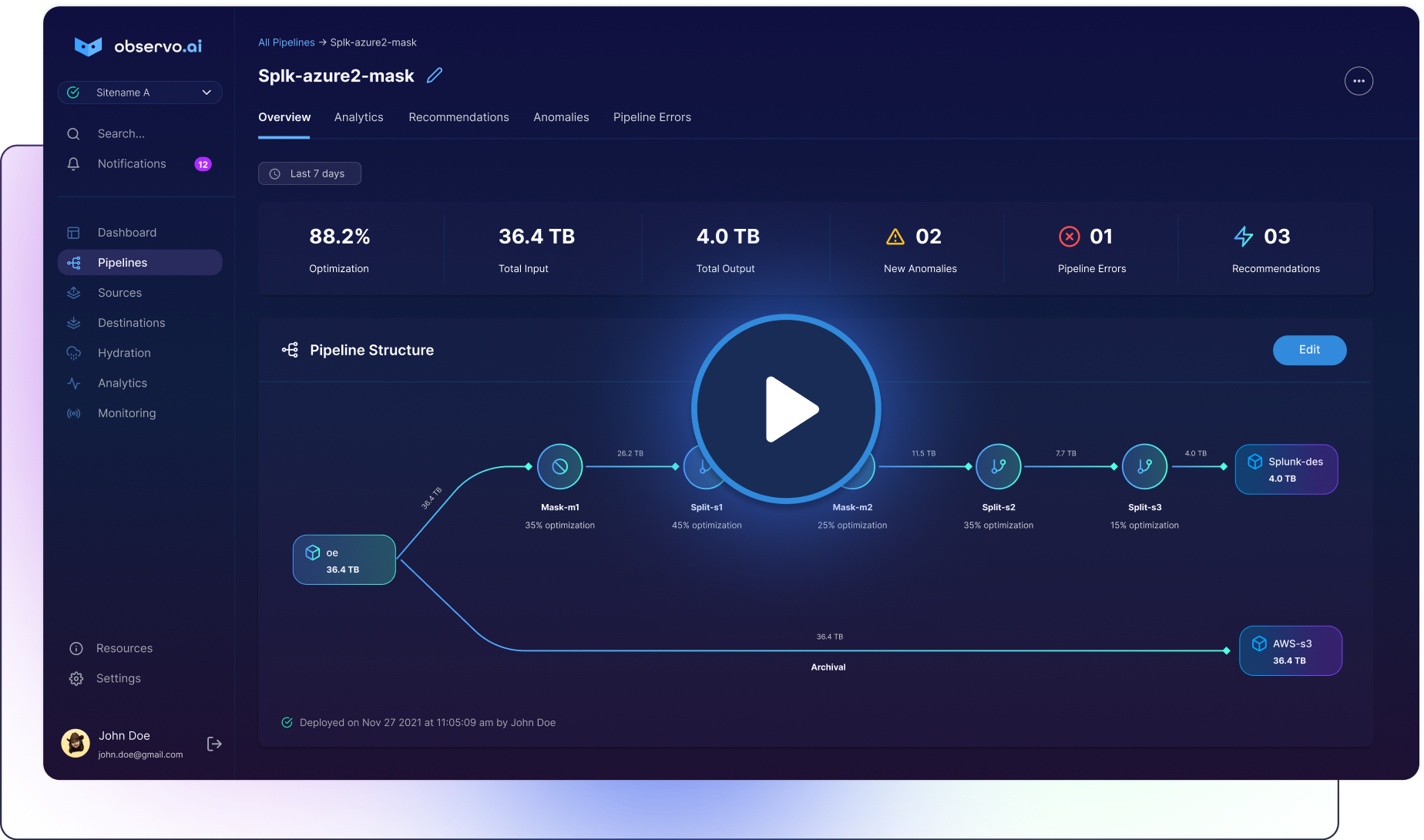Open the Last 7 days time filter
The width and height of the screenshot is (1424, 840).
point(309,173)
